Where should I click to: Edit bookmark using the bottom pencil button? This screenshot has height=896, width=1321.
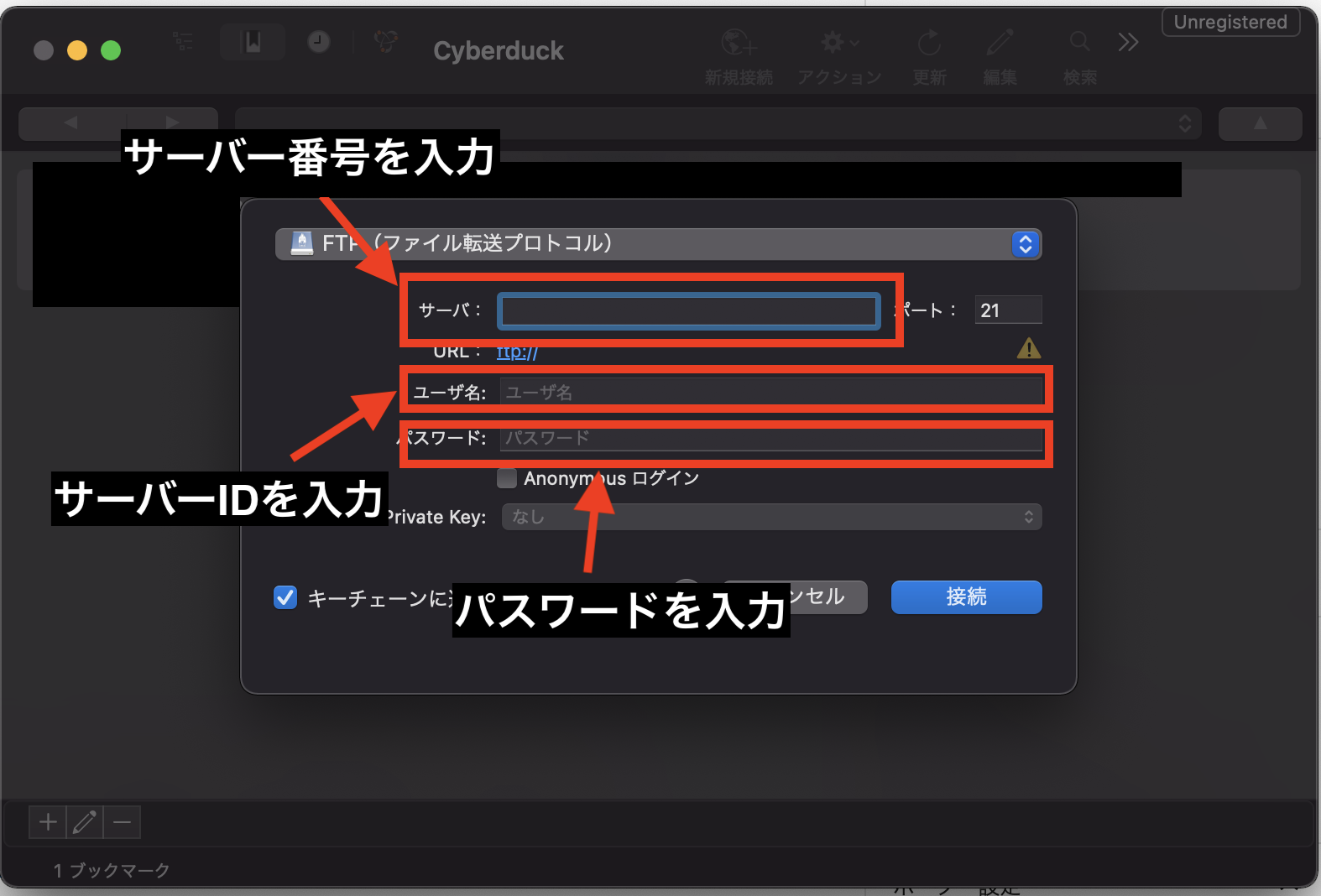click(85, 822)
